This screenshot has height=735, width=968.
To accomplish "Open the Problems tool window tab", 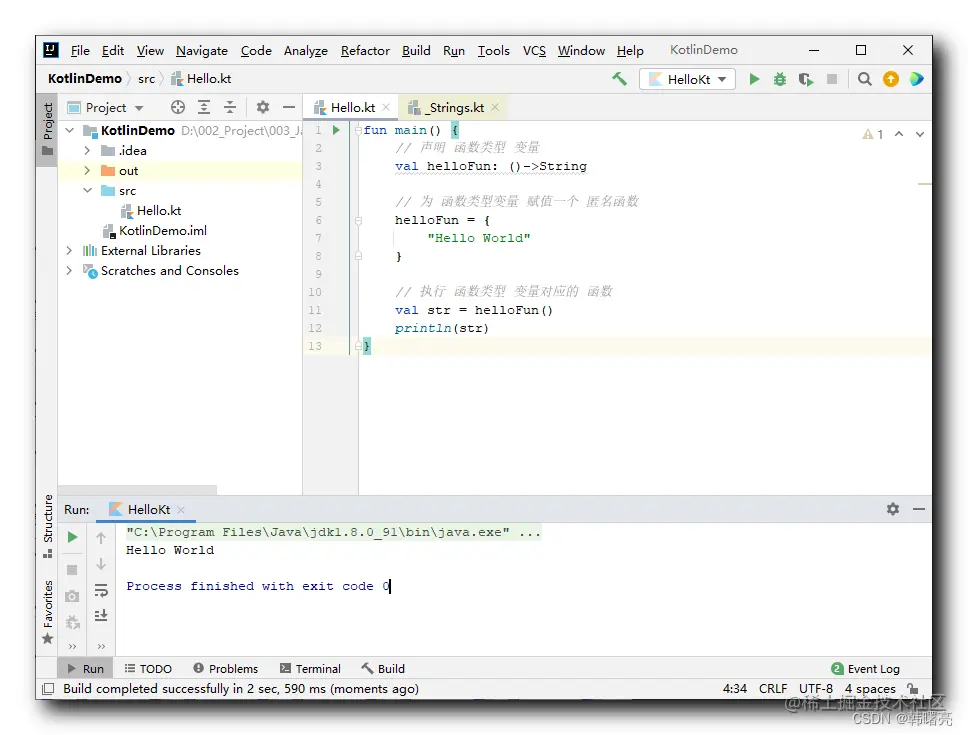I will (225, 668).
